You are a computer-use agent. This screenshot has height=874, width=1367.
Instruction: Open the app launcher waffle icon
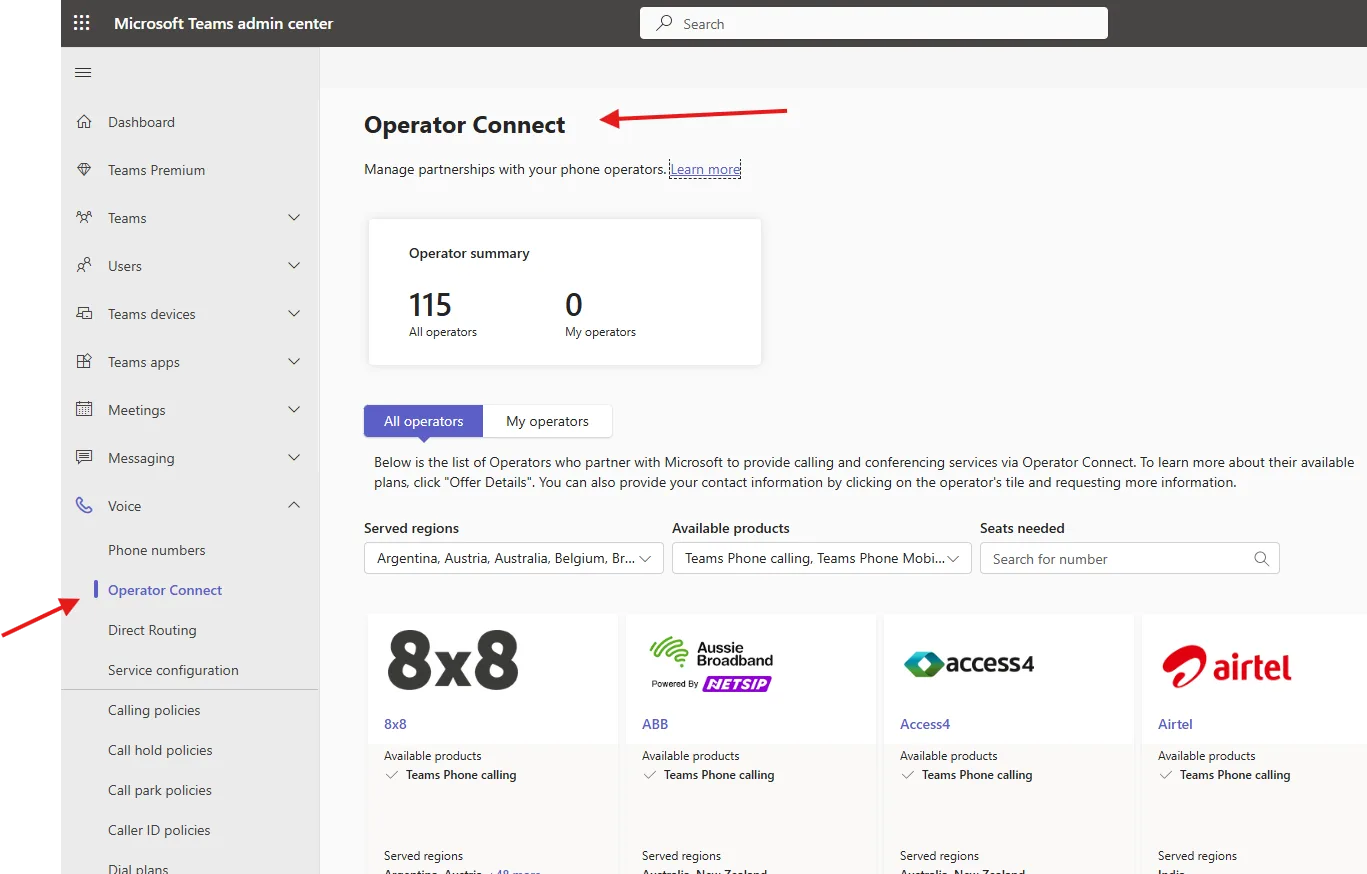point(81,22)
